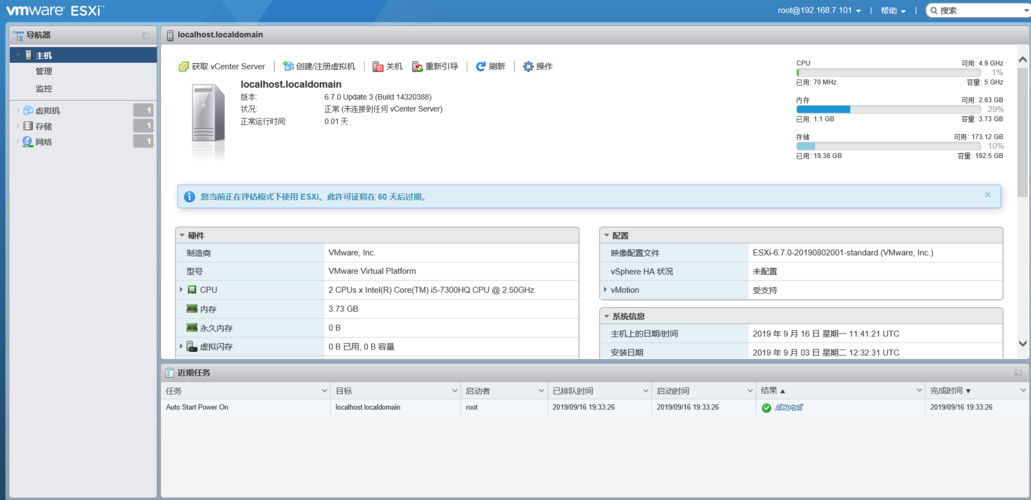Viewport: 1031px width, 500px height.
Task: Open Virtual Machines (虚拟机) in navigator
Action: pos(47,111)
